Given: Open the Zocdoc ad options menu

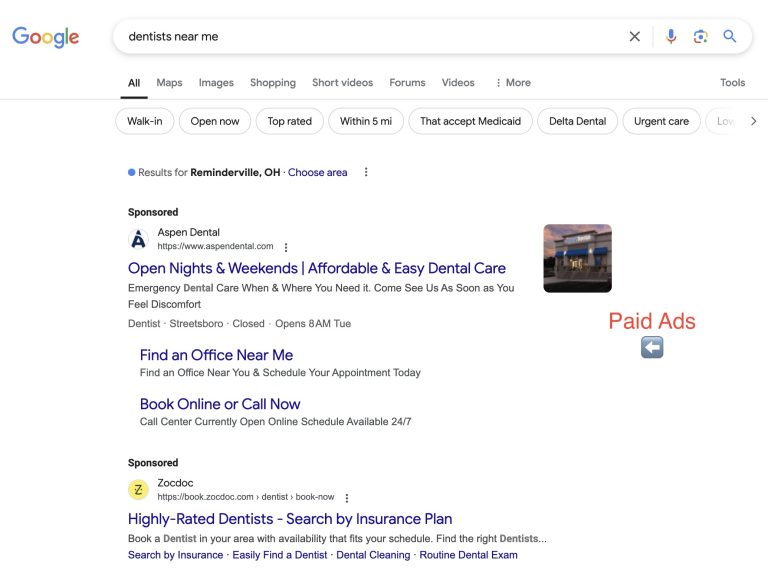Looking at the screenshot, I should pos(347,498).
